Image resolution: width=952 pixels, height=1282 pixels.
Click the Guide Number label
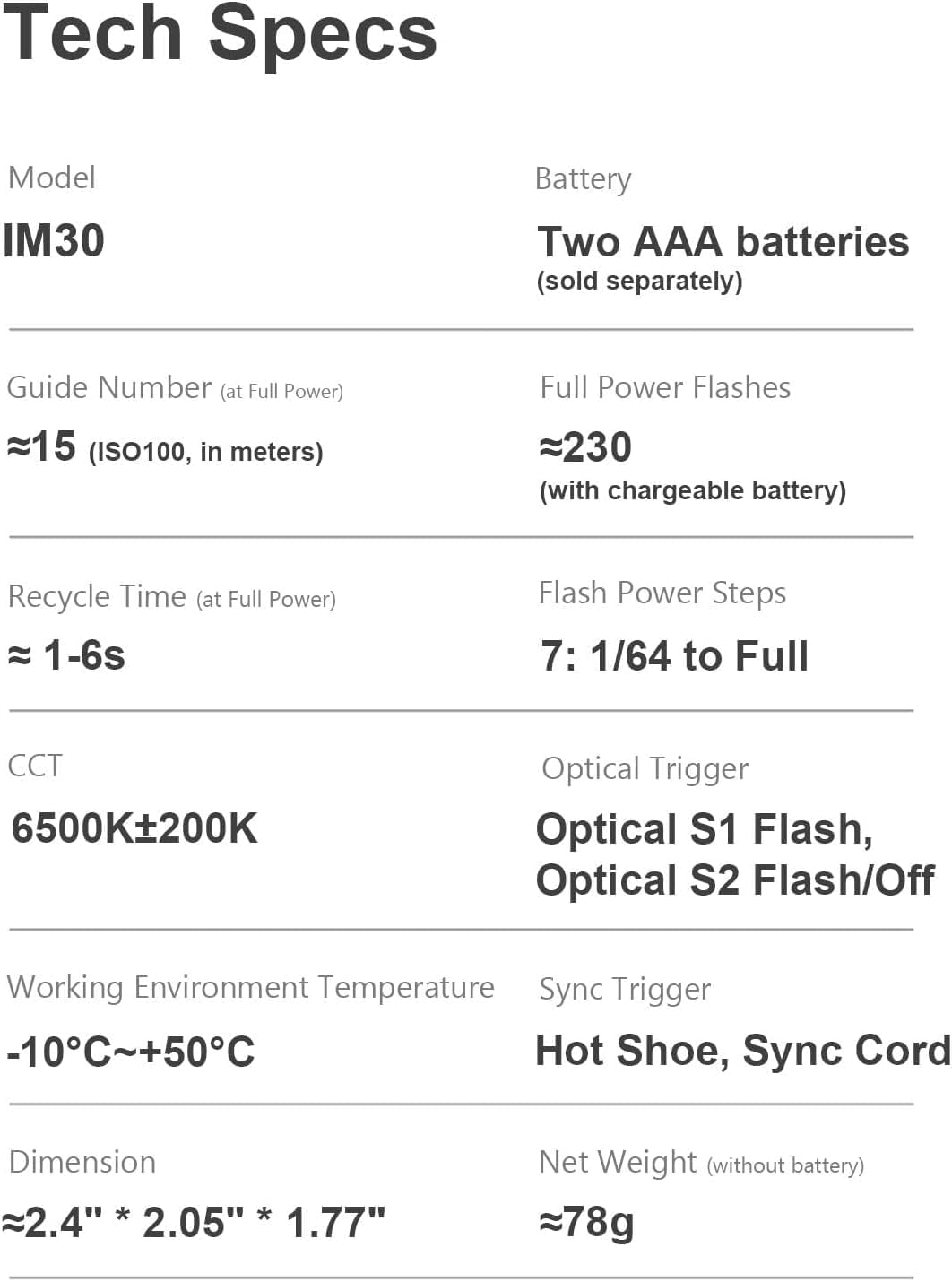coord(109,387)
